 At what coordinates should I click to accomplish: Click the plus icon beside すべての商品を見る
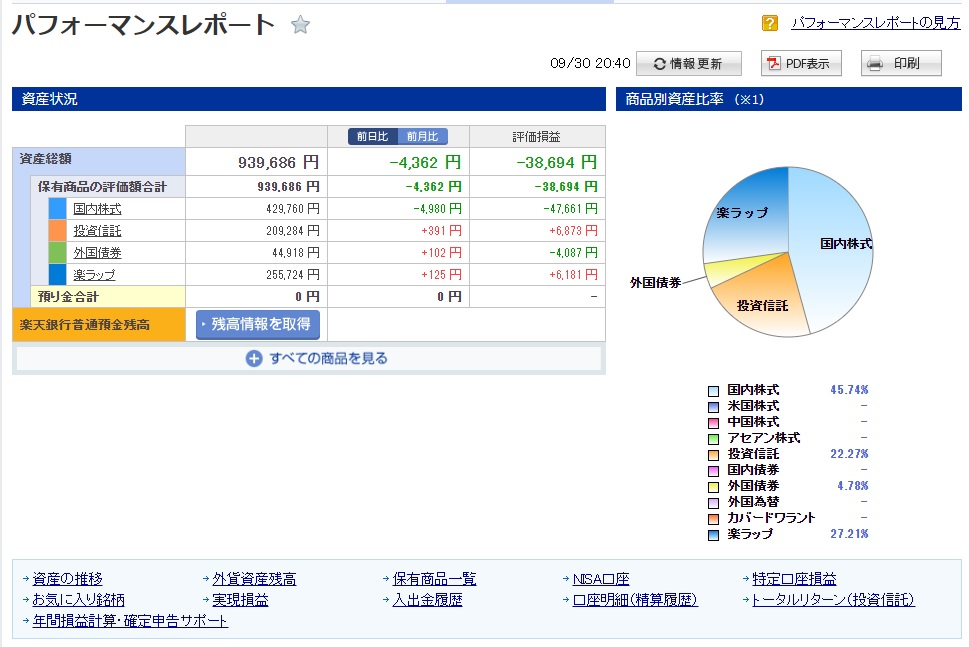pyautogui.click(x=254, y=358)
